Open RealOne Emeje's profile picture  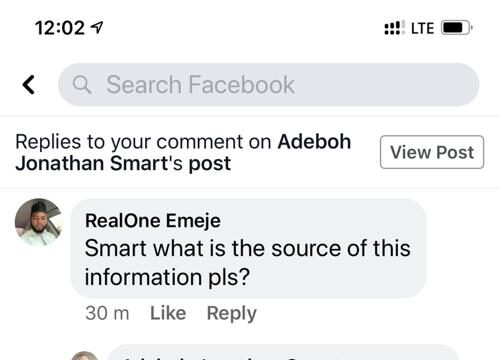(x=39, y=222)
